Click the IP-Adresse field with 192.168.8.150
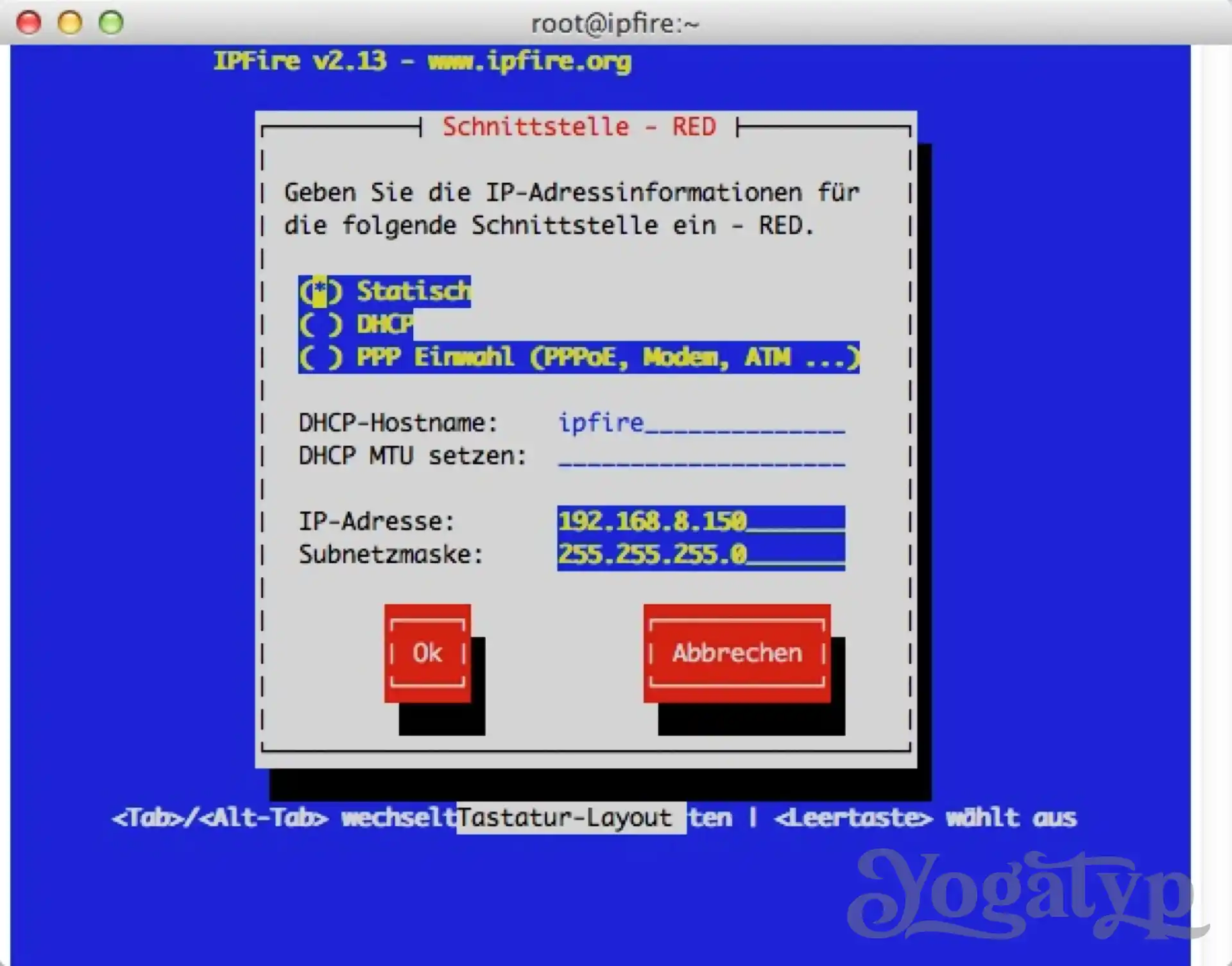The width and height of the screenshot is (1232, 966). (x=701, y=521)
